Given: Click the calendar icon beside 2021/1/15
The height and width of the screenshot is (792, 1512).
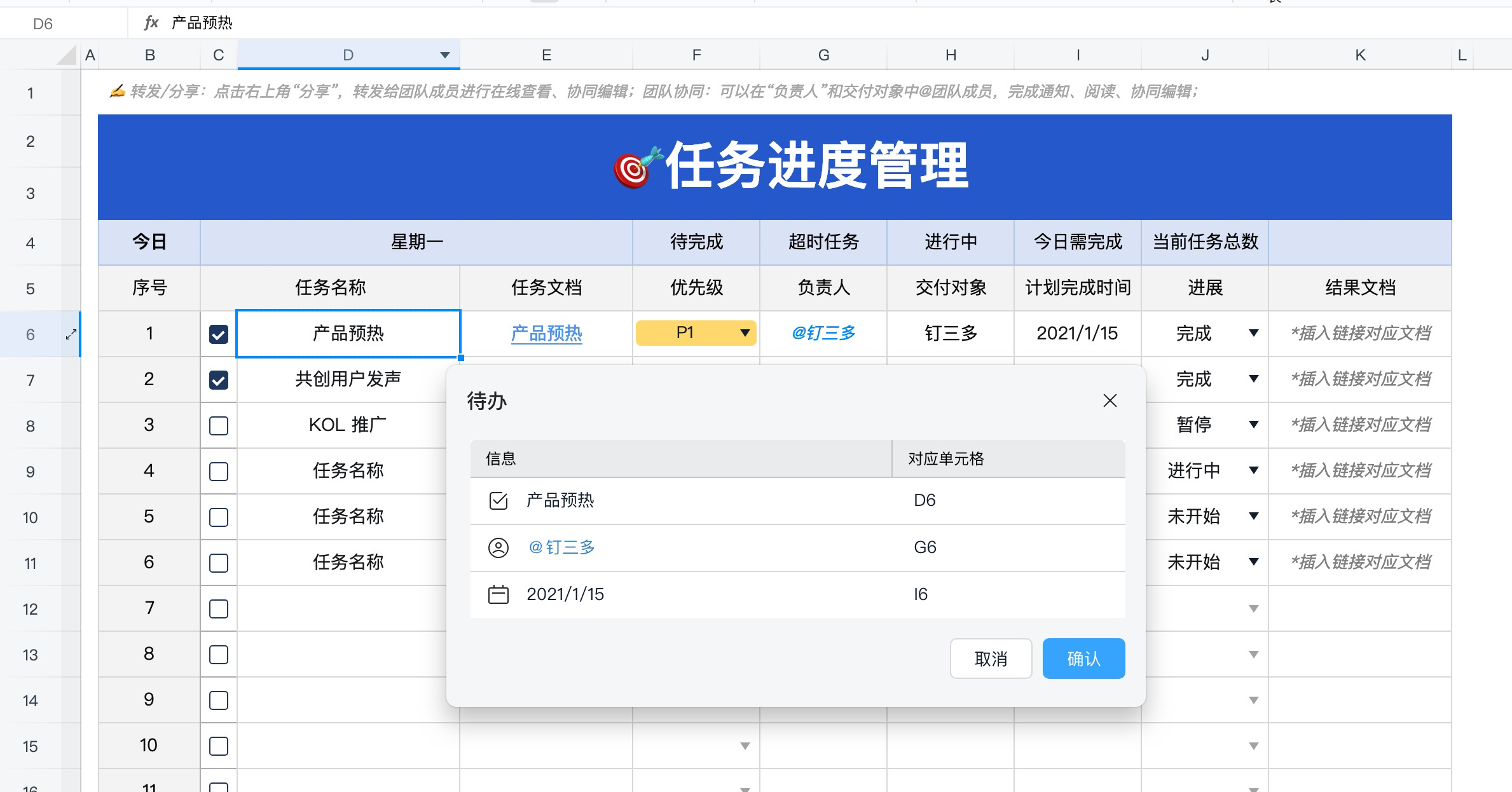Looking at the screenshot, I should (498, 594).
